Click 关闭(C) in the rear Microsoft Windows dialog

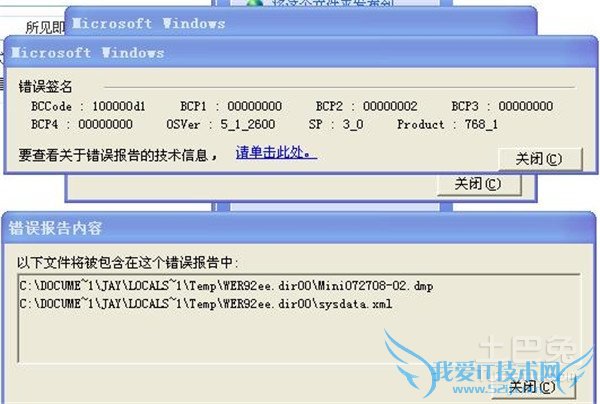pos(479,184)
